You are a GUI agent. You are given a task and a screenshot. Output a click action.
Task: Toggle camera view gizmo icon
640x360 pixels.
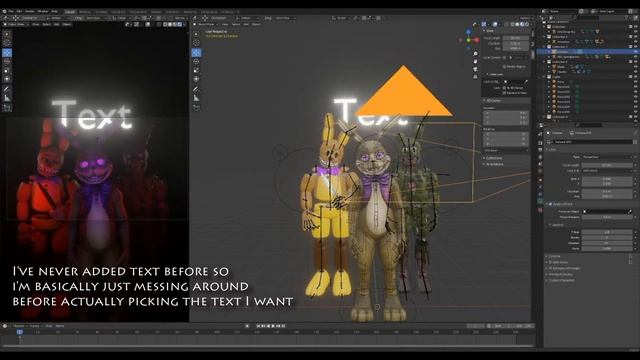[476, 69]
